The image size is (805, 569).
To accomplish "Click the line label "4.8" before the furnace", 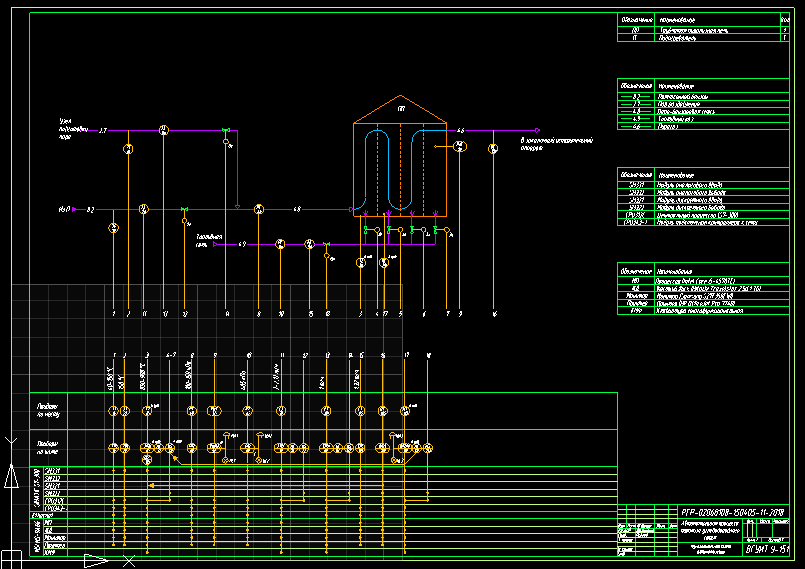I will click(297, 210).
